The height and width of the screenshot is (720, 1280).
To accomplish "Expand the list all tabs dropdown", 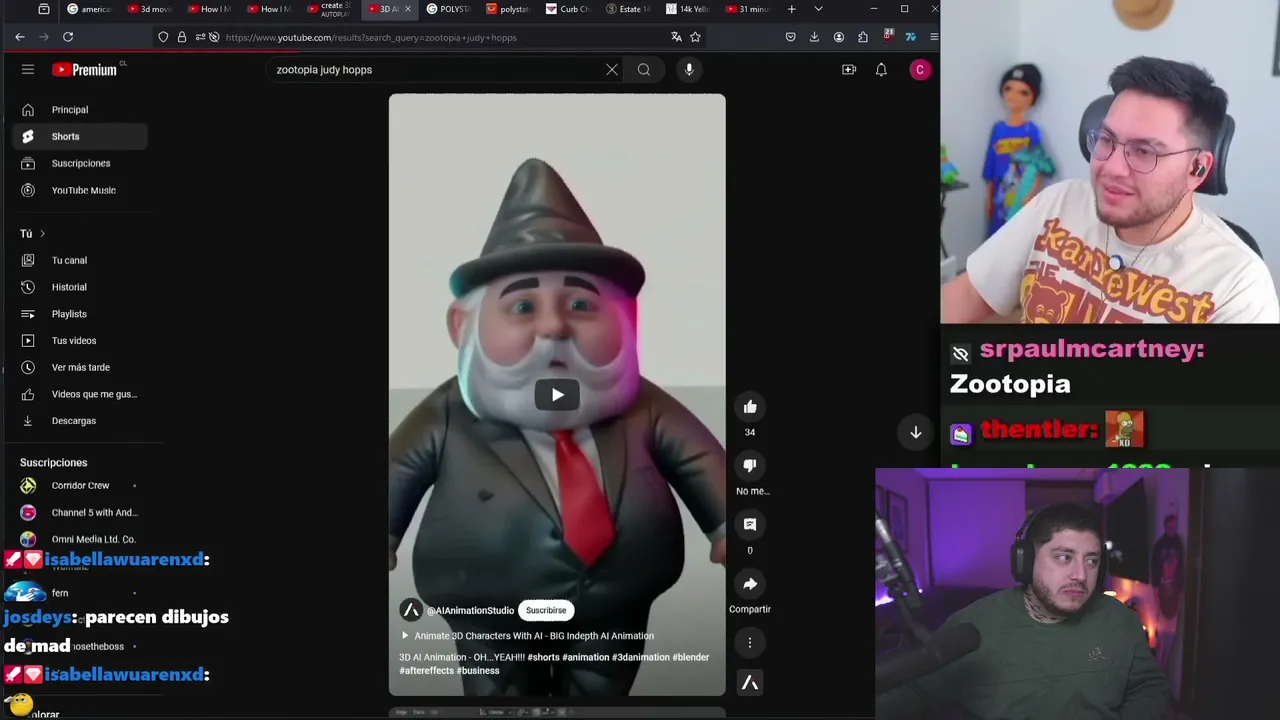I will pyautogui.click(x=818, y=9).
